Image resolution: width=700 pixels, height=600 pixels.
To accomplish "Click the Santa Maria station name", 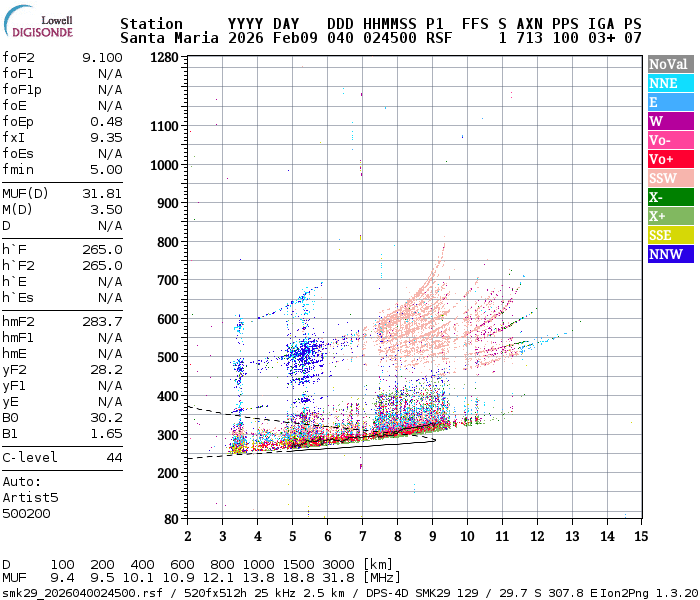I will pyautogui.click(x=169, y=38).
